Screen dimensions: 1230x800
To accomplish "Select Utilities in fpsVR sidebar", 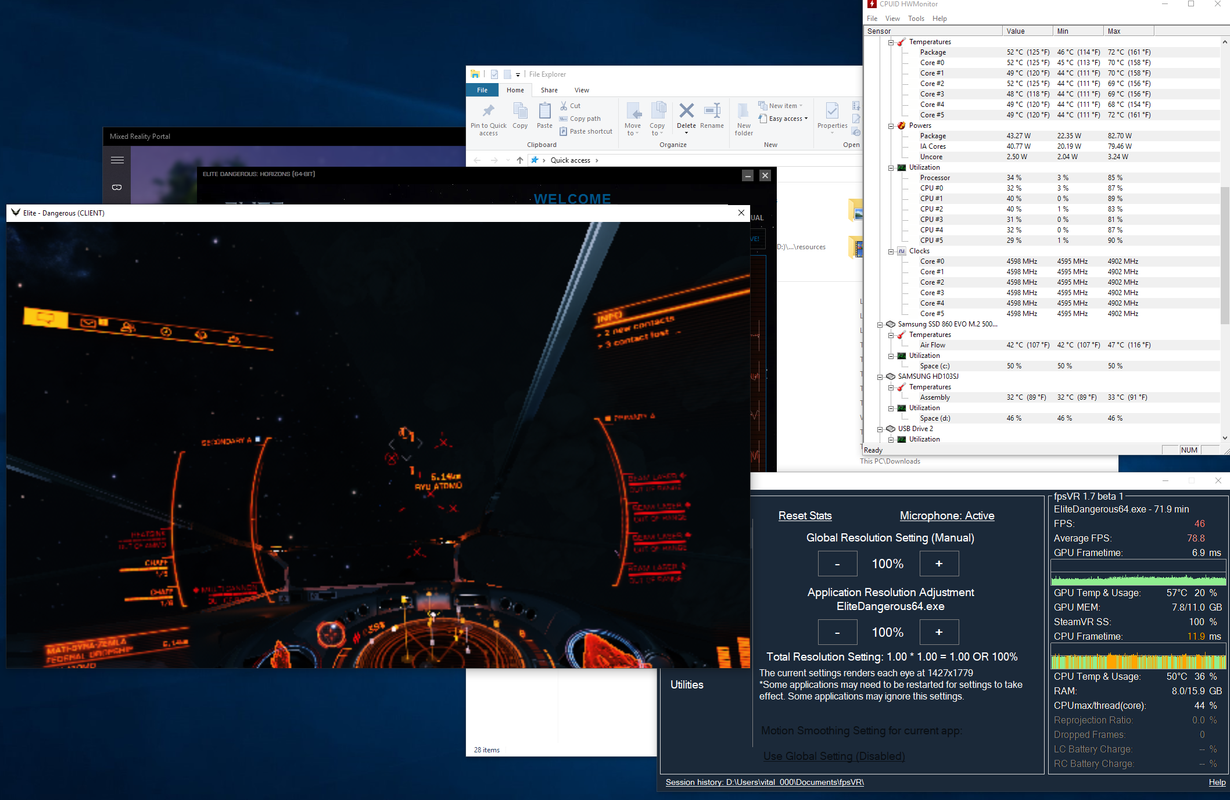I will coord(687,685).
